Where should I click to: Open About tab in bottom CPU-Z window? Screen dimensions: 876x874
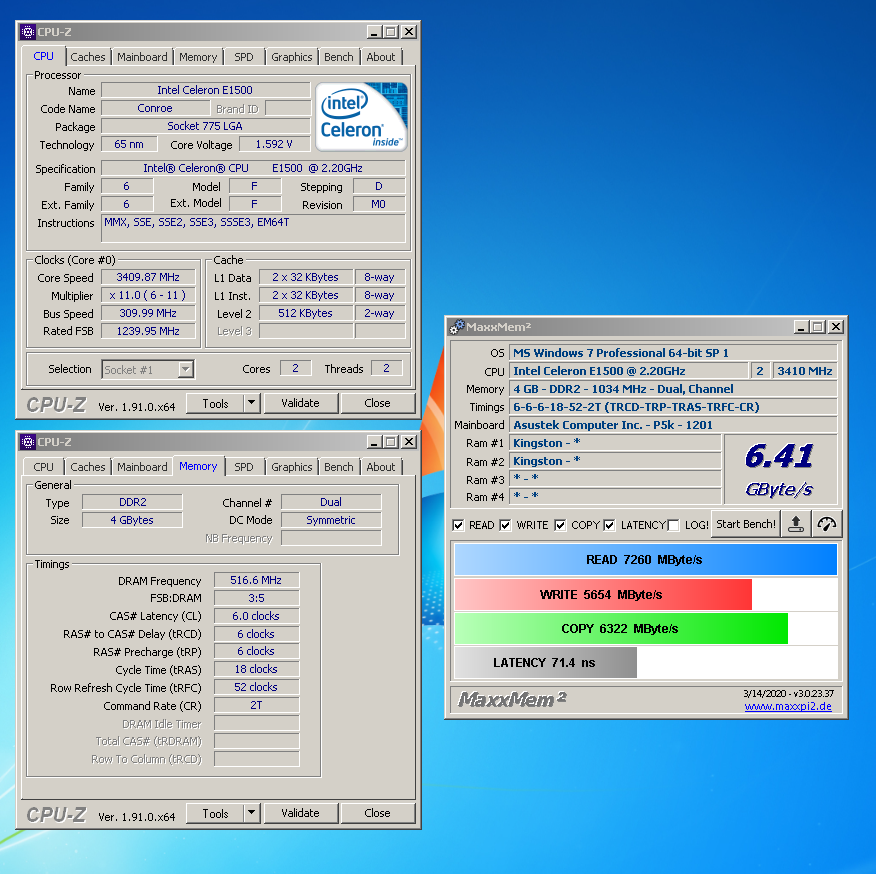click(x=380, y=467)
